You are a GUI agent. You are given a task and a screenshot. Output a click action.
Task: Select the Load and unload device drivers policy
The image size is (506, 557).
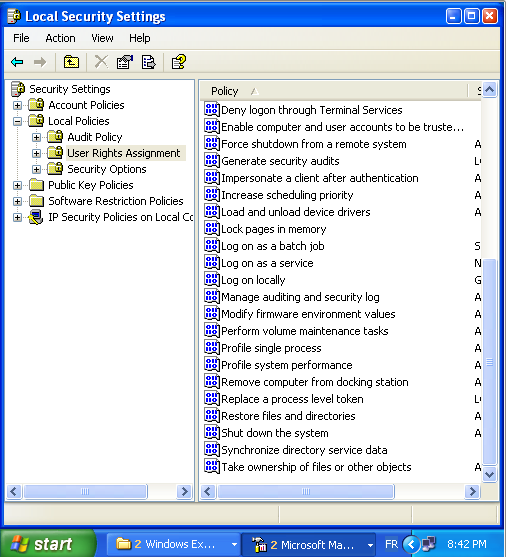[296, 212]
